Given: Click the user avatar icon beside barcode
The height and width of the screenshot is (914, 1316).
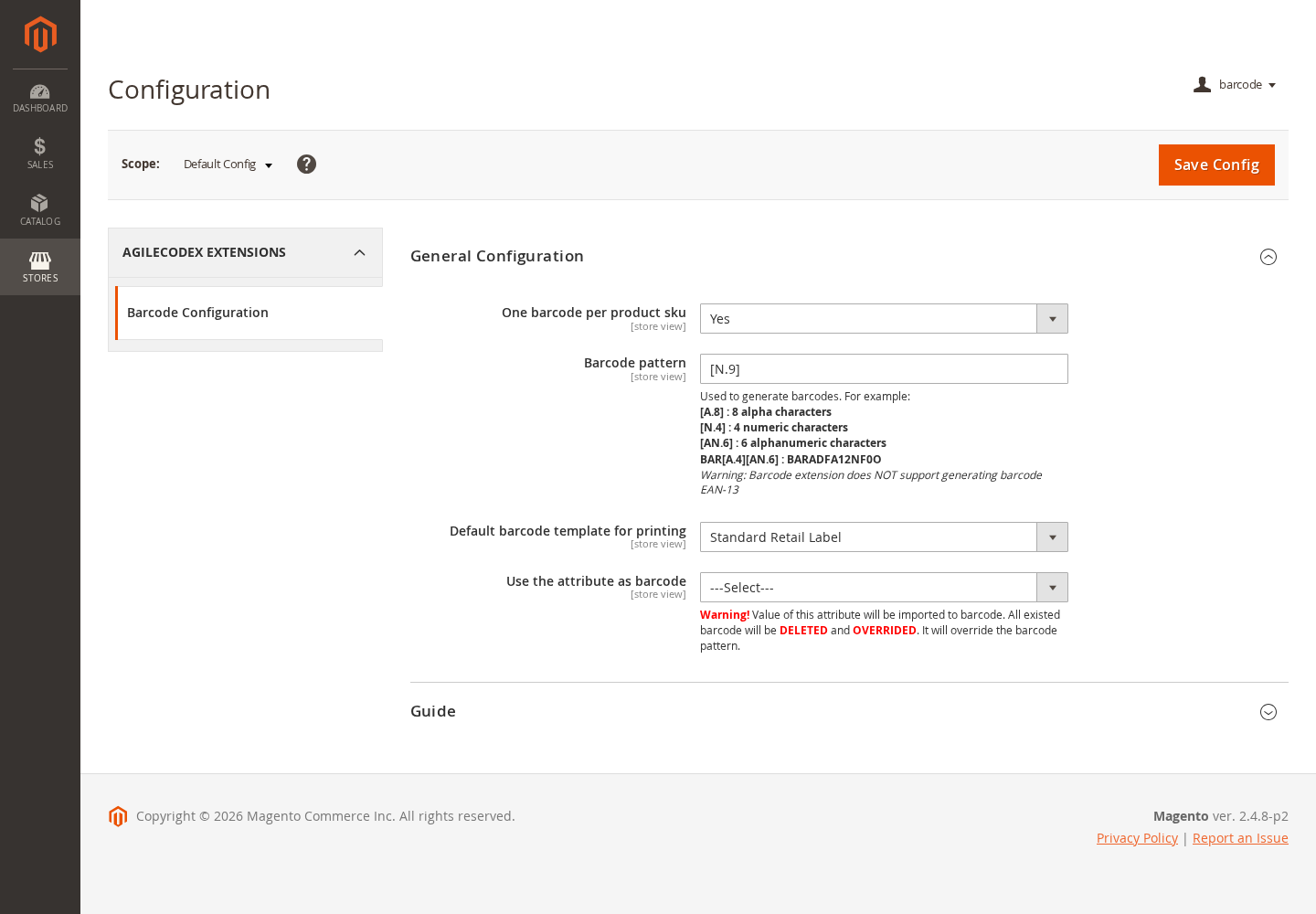Looking at the screenshot, I should [1202, 85].
